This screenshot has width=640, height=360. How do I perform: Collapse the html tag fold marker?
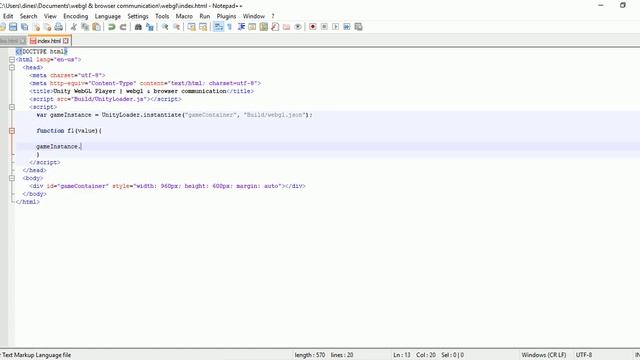pos(12,60)
